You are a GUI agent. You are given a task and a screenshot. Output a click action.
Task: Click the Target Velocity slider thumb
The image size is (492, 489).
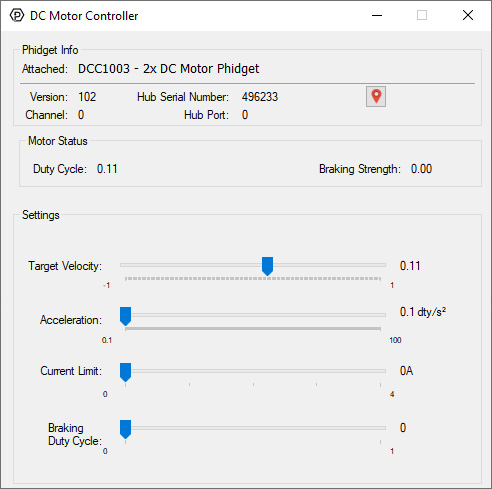(x=267, y=266)
